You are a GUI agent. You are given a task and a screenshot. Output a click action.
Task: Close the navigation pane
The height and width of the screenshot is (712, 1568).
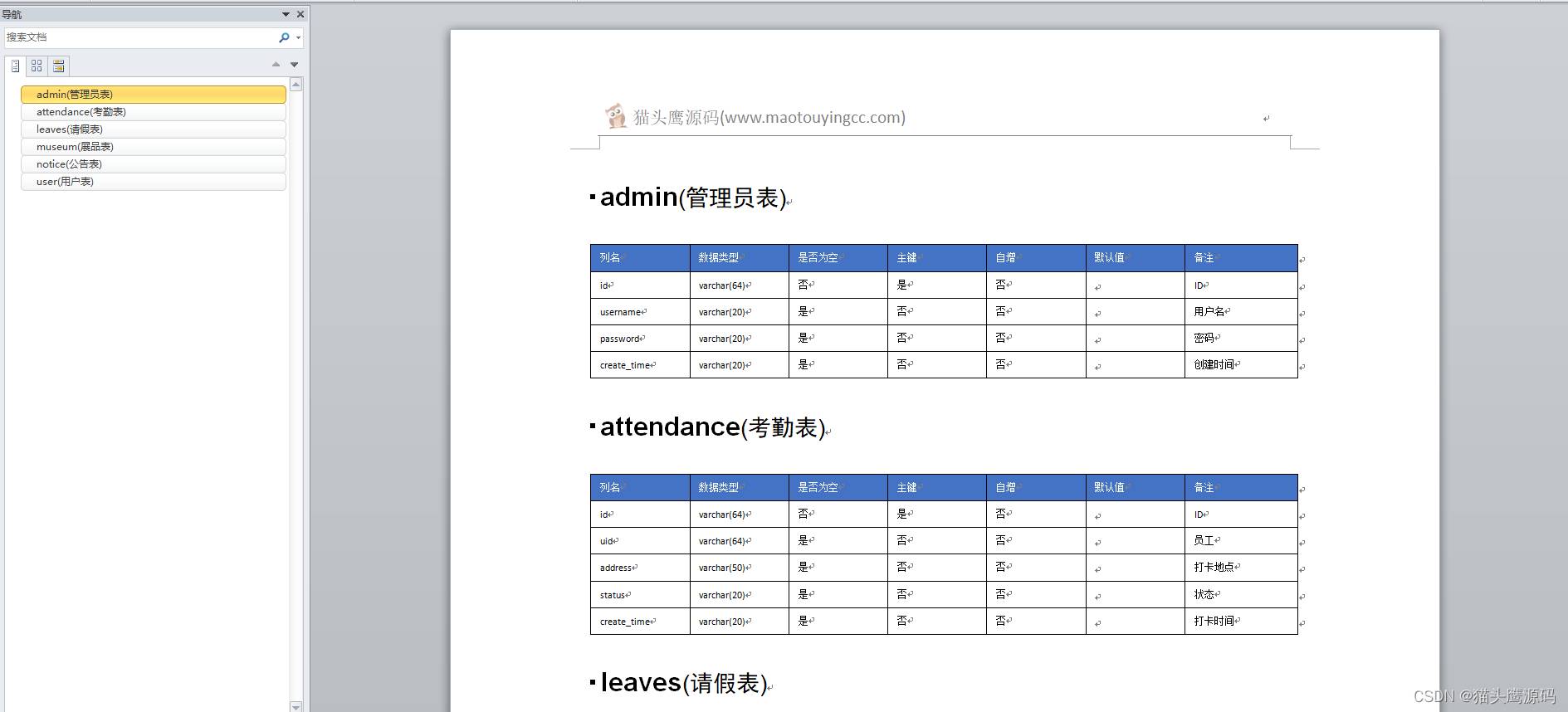coord(300,14)
